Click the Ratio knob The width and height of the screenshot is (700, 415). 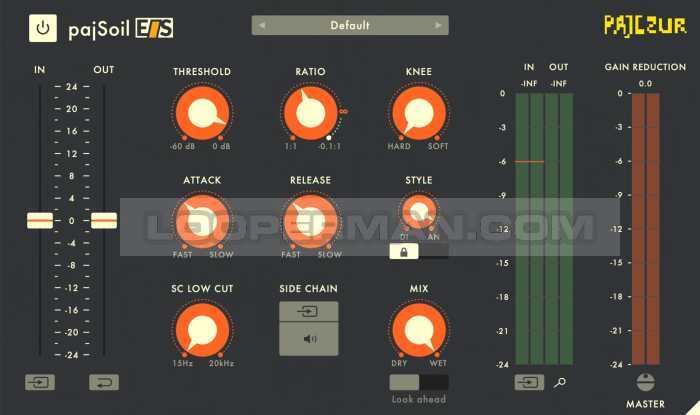[311, 113]
